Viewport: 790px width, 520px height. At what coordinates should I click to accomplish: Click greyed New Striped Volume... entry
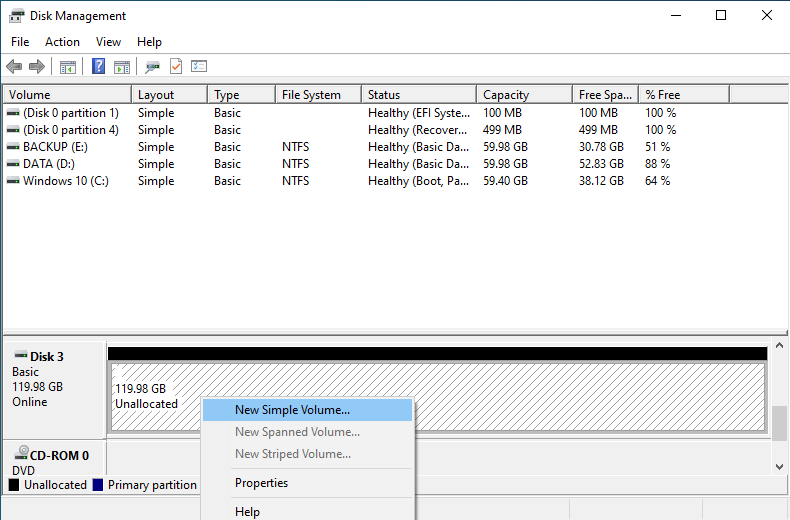click(x=307, y=453)
